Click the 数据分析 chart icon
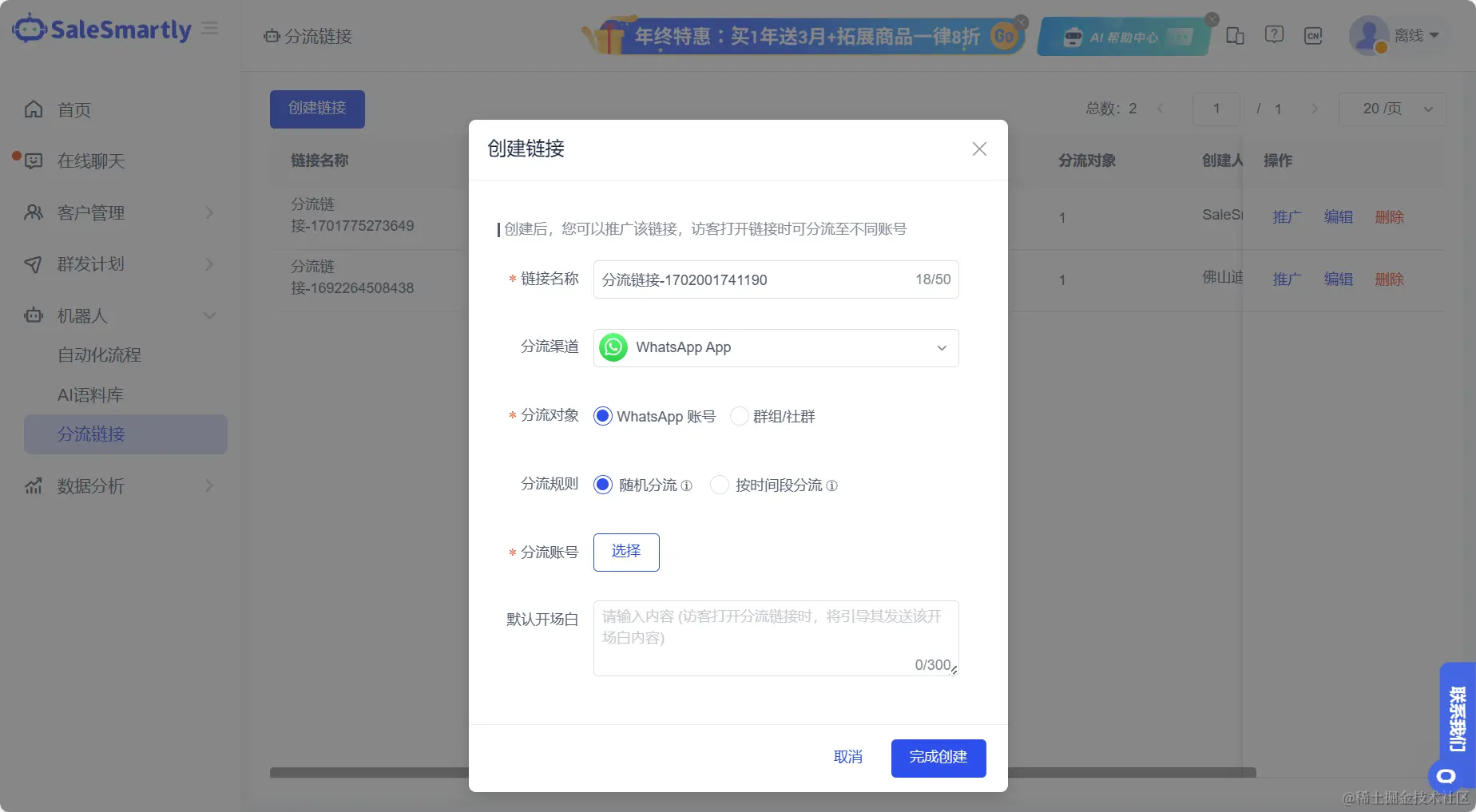Image resolution: width=1476 pixels, height=812 pixels. 34,485
